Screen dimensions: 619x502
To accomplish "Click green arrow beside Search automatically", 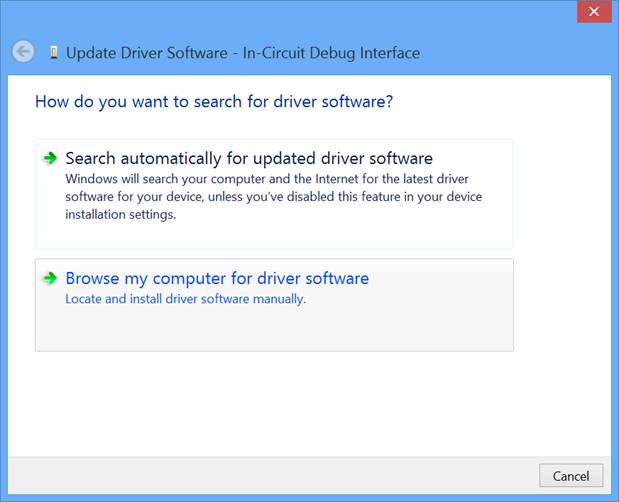I will [x=50, y=158].
